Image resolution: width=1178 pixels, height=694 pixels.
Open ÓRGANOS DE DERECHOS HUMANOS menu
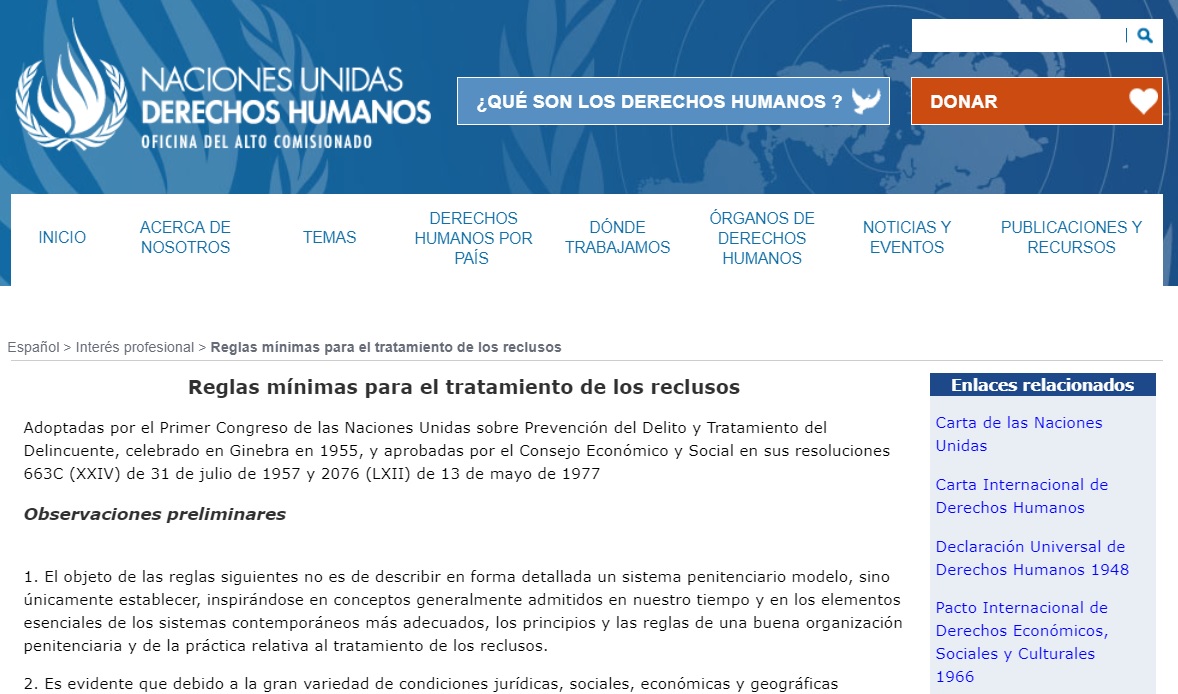[x=762, y=238]
